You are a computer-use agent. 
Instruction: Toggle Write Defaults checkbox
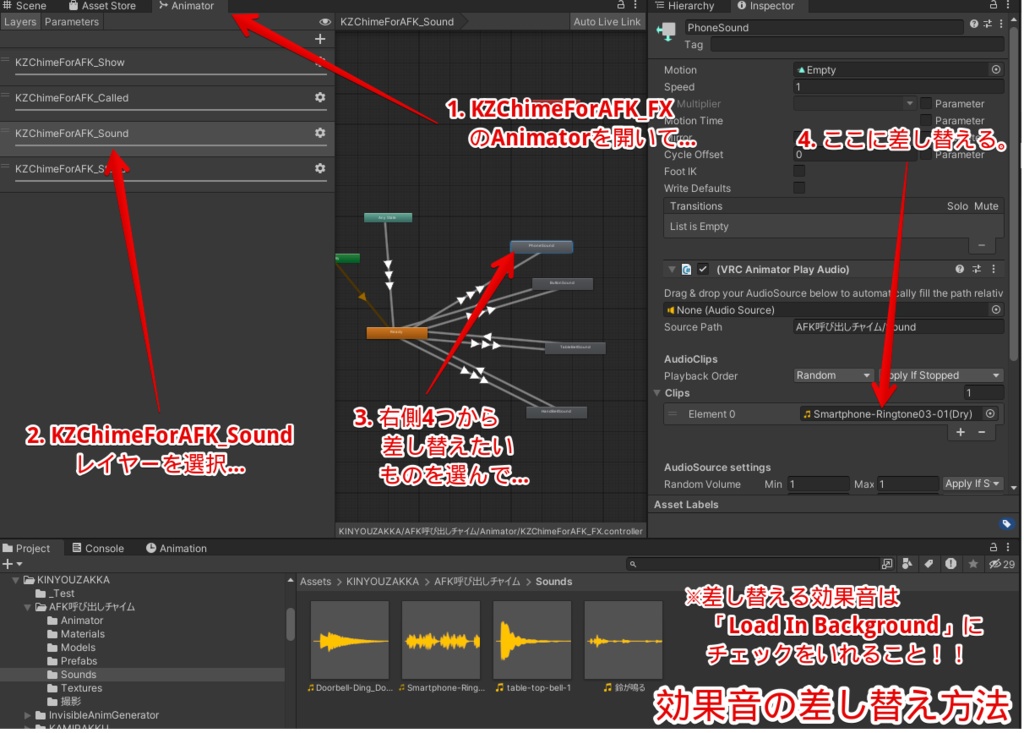pyautogui.click(x=799, y=188)
